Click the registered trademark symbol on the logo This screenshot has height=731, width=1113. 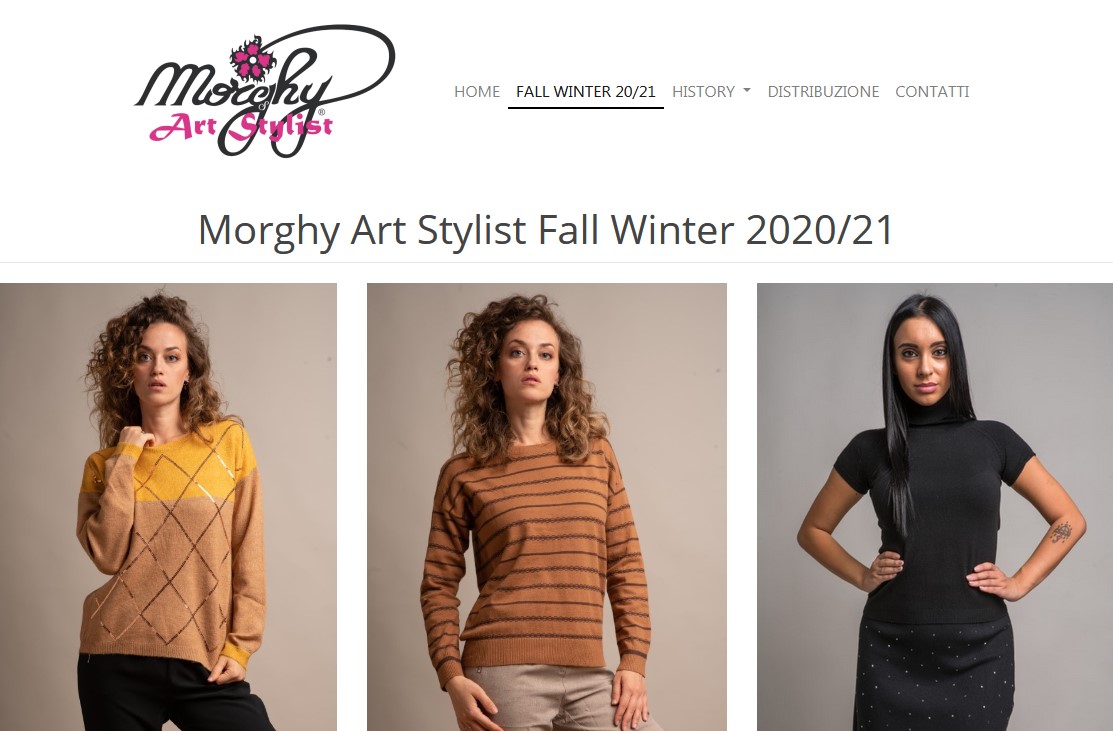pos(322,112)
